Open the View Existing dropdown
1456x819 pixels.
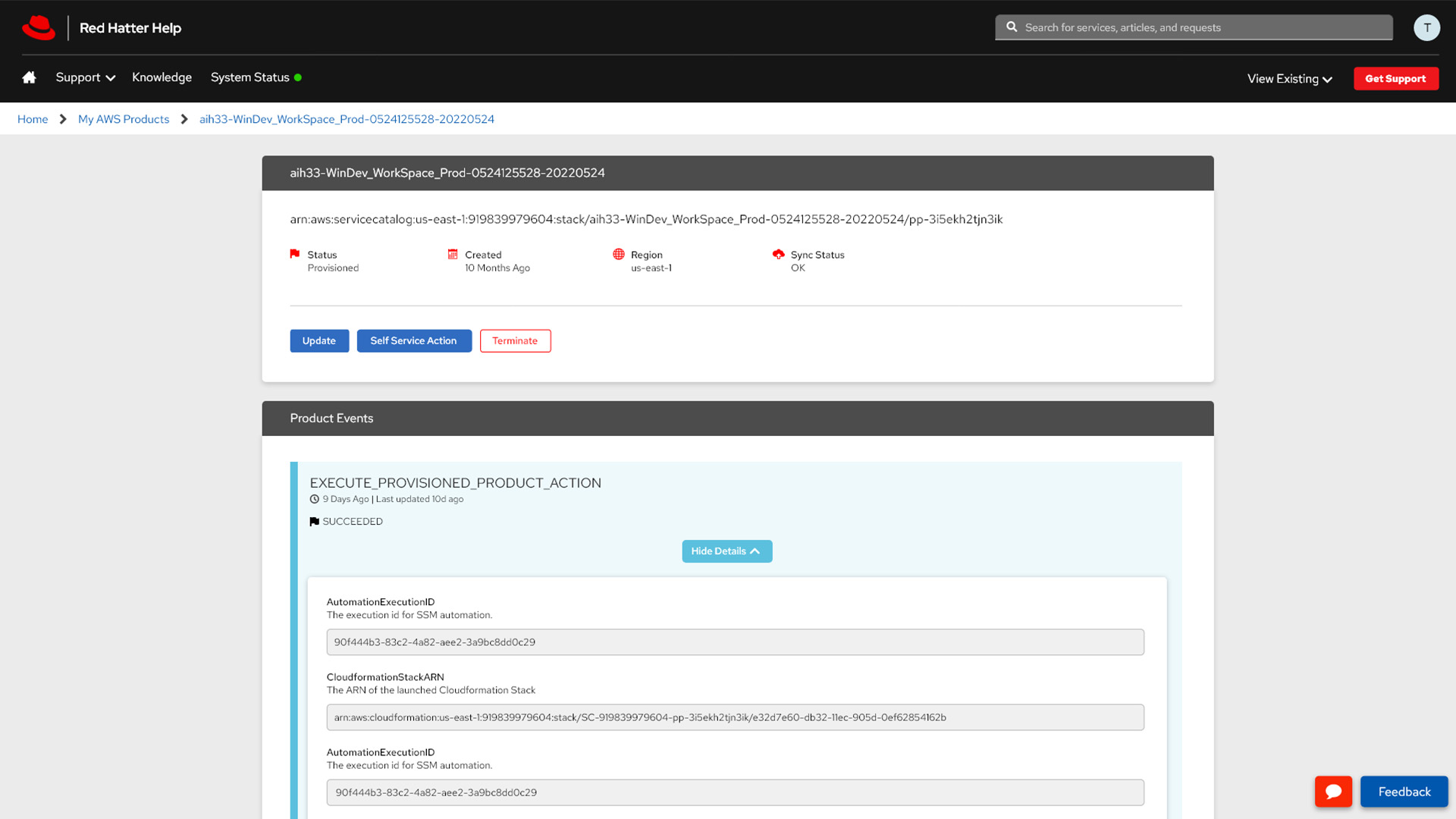click(1290, 79)
